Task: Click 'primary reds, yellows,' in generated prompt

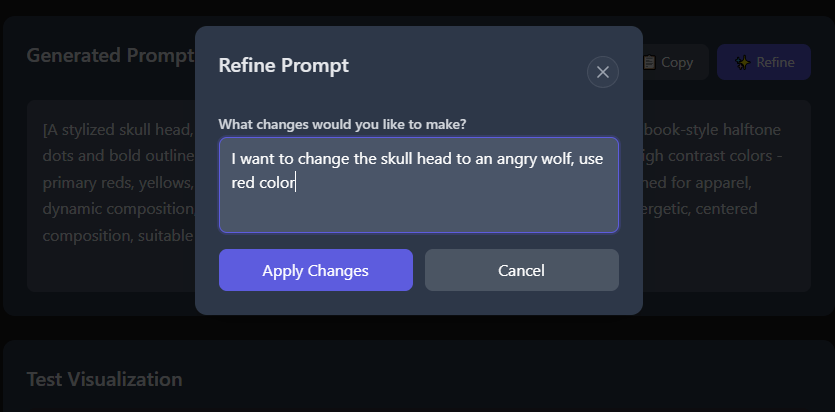Action: pos(118,183)
